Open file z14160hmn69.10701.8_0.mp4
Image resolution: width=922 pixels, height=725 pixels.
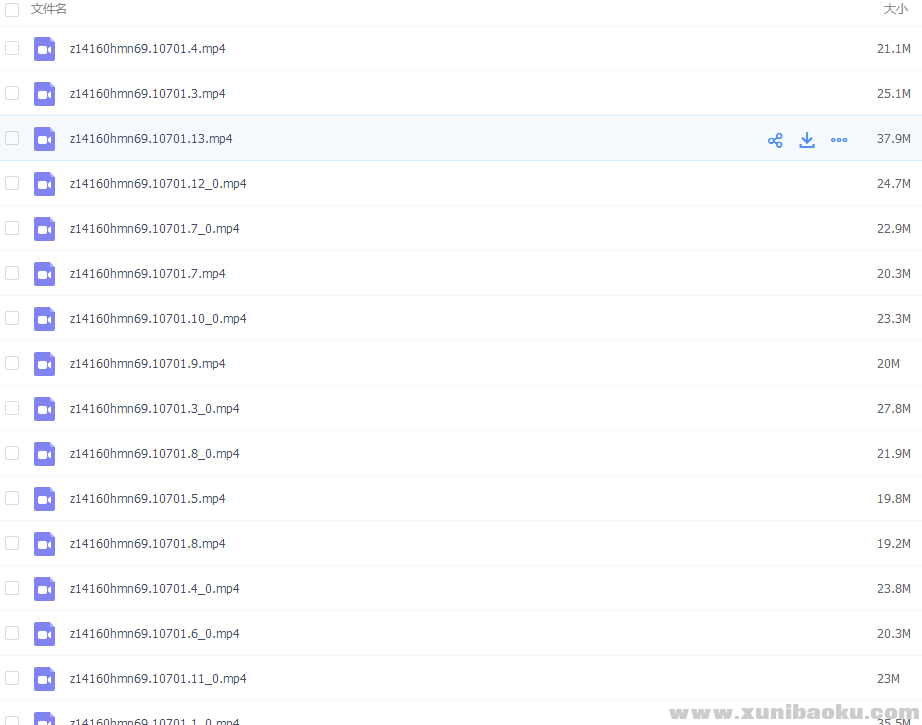click(154, 454)
